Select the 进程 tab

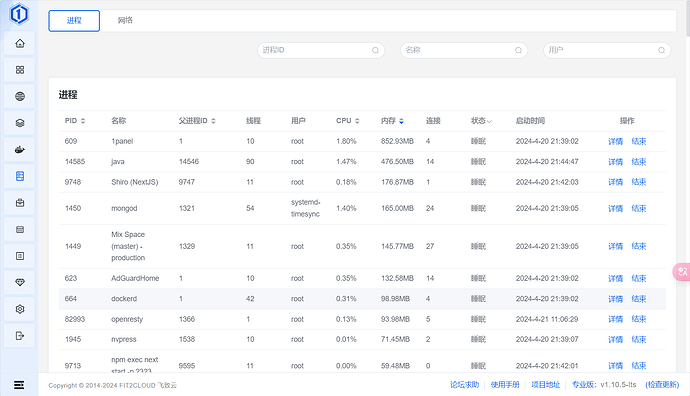click(74, 21)
